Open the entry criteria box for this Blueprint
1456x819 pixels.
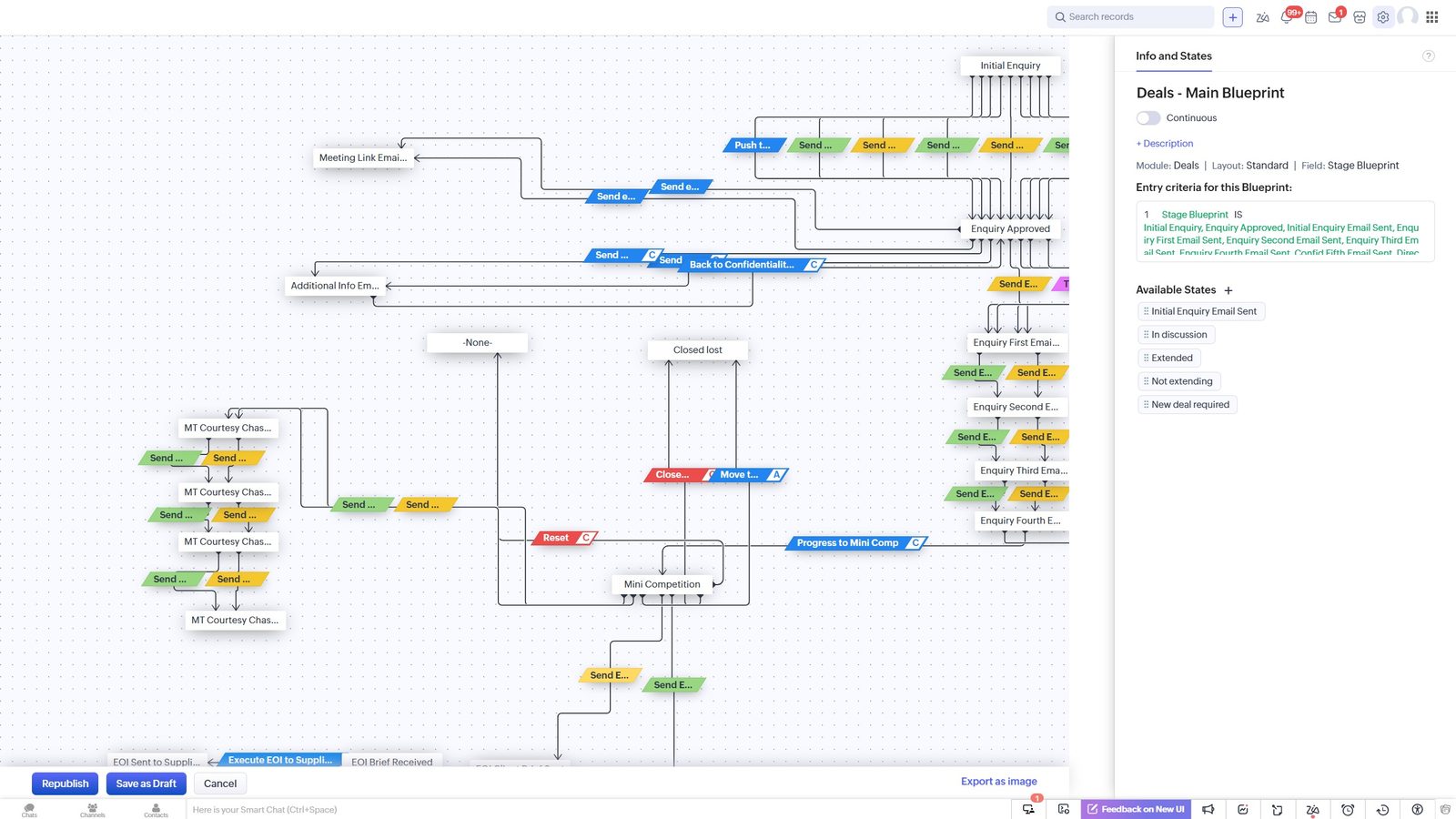1285,232
